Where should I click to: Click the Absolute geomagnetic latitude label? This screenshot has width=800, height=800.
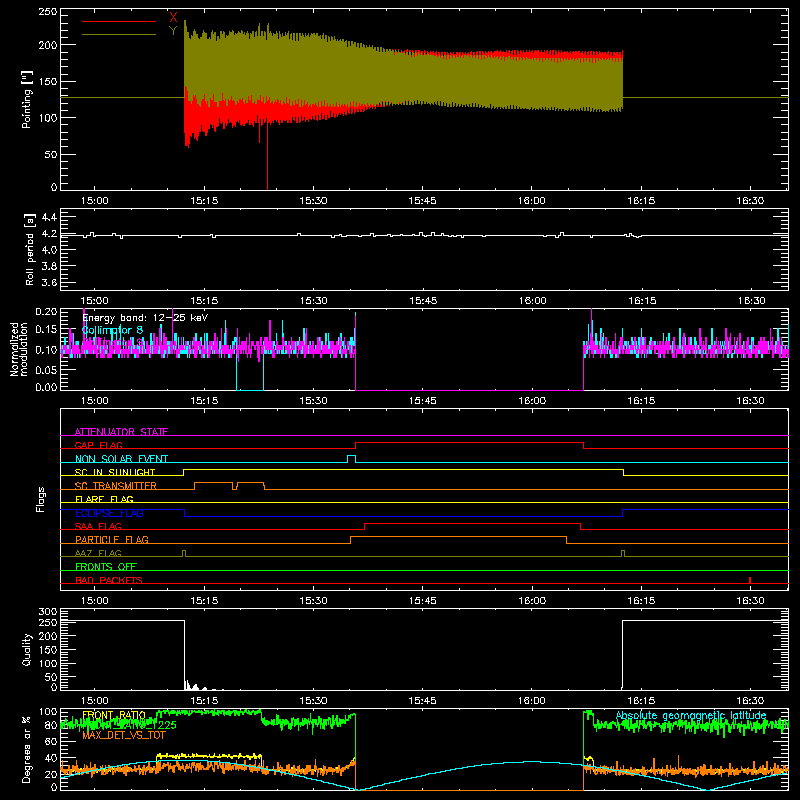(x=691, y=715)
